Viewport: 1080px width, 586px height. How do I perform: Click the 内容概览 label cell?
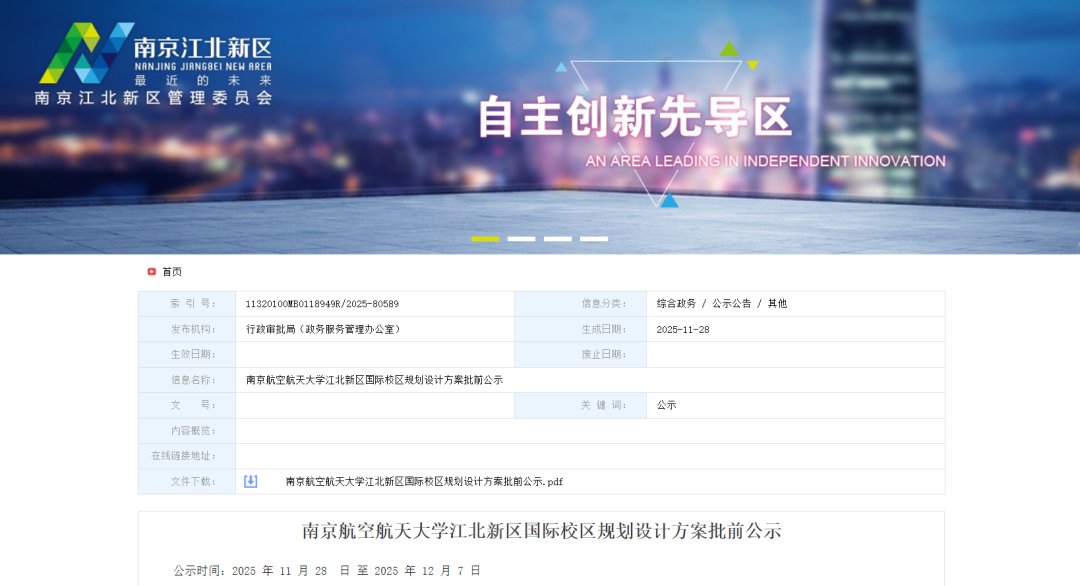pyautogui.click(x=187, y=431)
